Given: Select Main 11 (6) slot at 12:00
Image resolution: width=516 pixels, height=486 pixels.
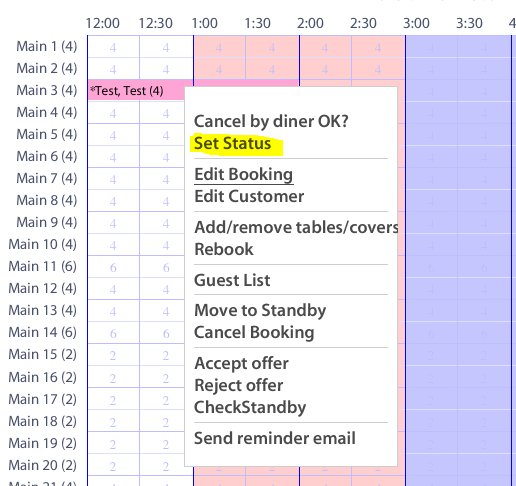Looking at the screenshot, I should click(x=113, y=267).
